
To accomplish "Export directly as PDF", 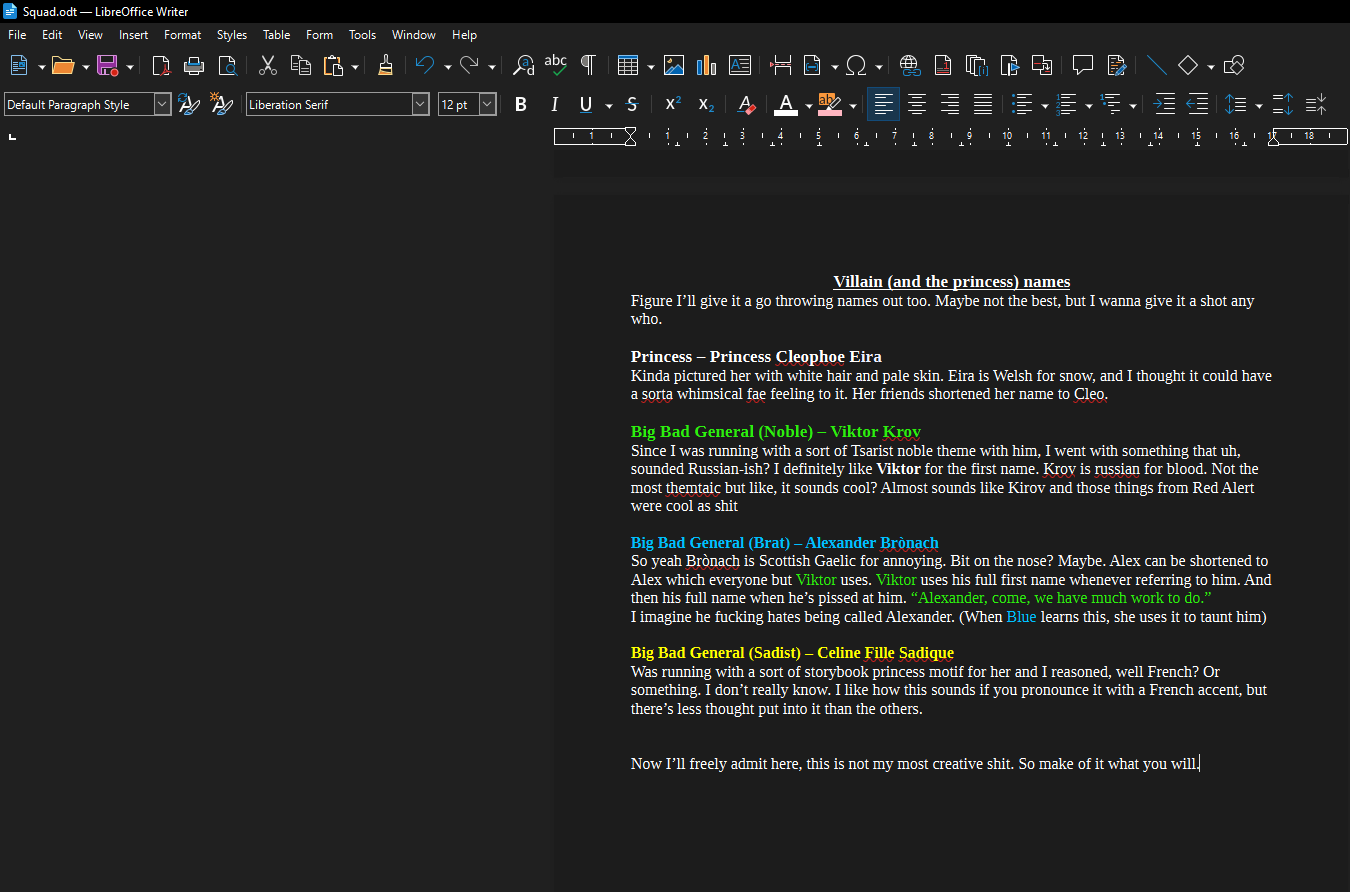I will tap(161, 66).
